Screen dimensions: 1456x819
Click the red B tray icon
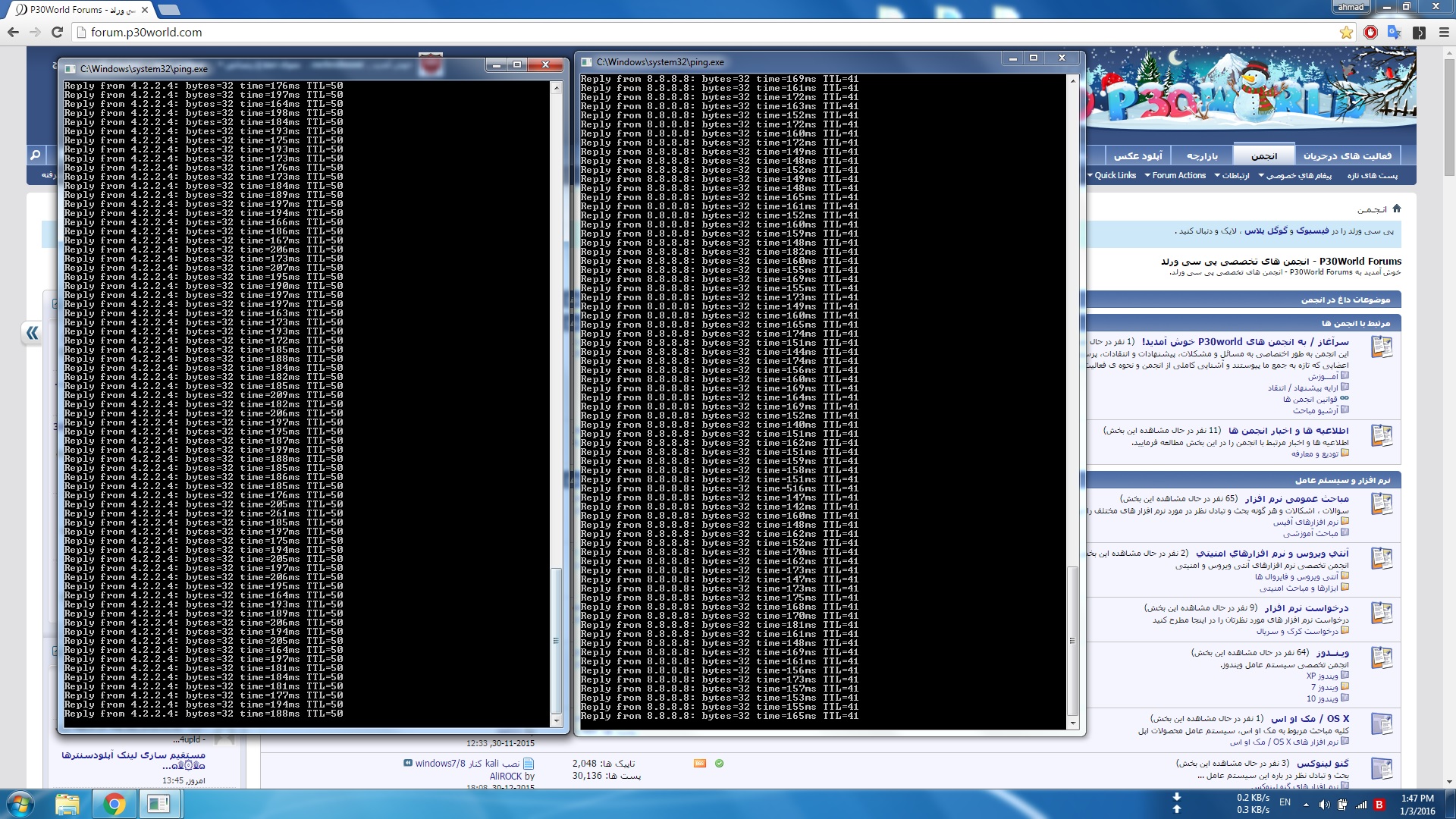tap(1379, 804)
